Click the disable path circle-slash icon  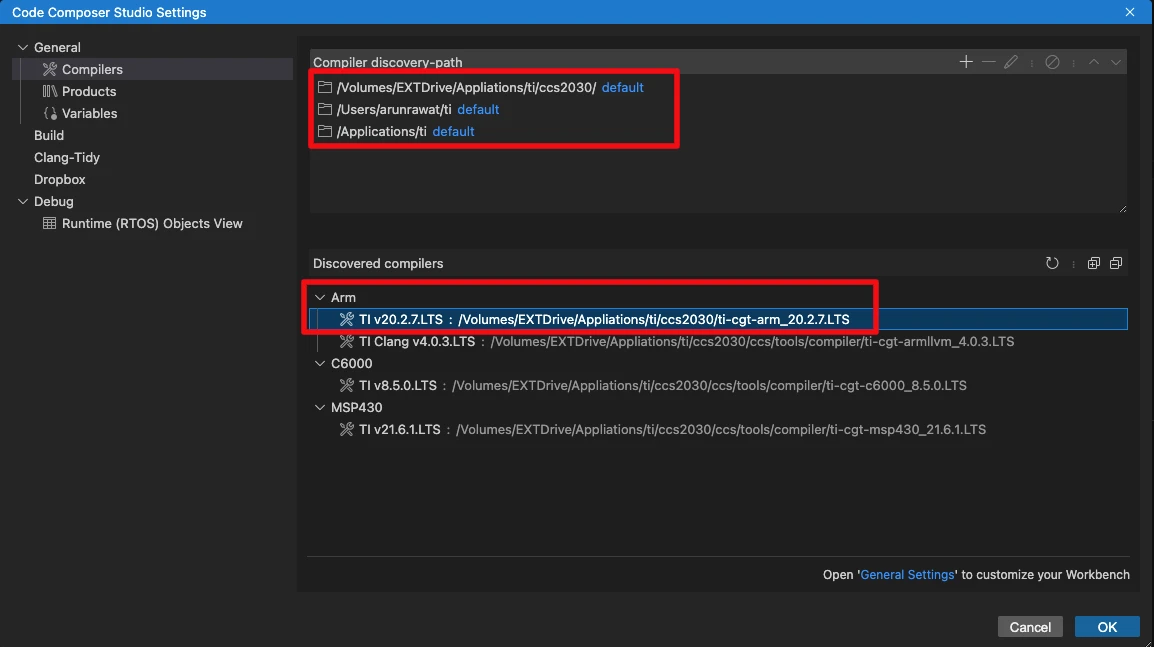pyautogui.click(x=1052, y=62)
